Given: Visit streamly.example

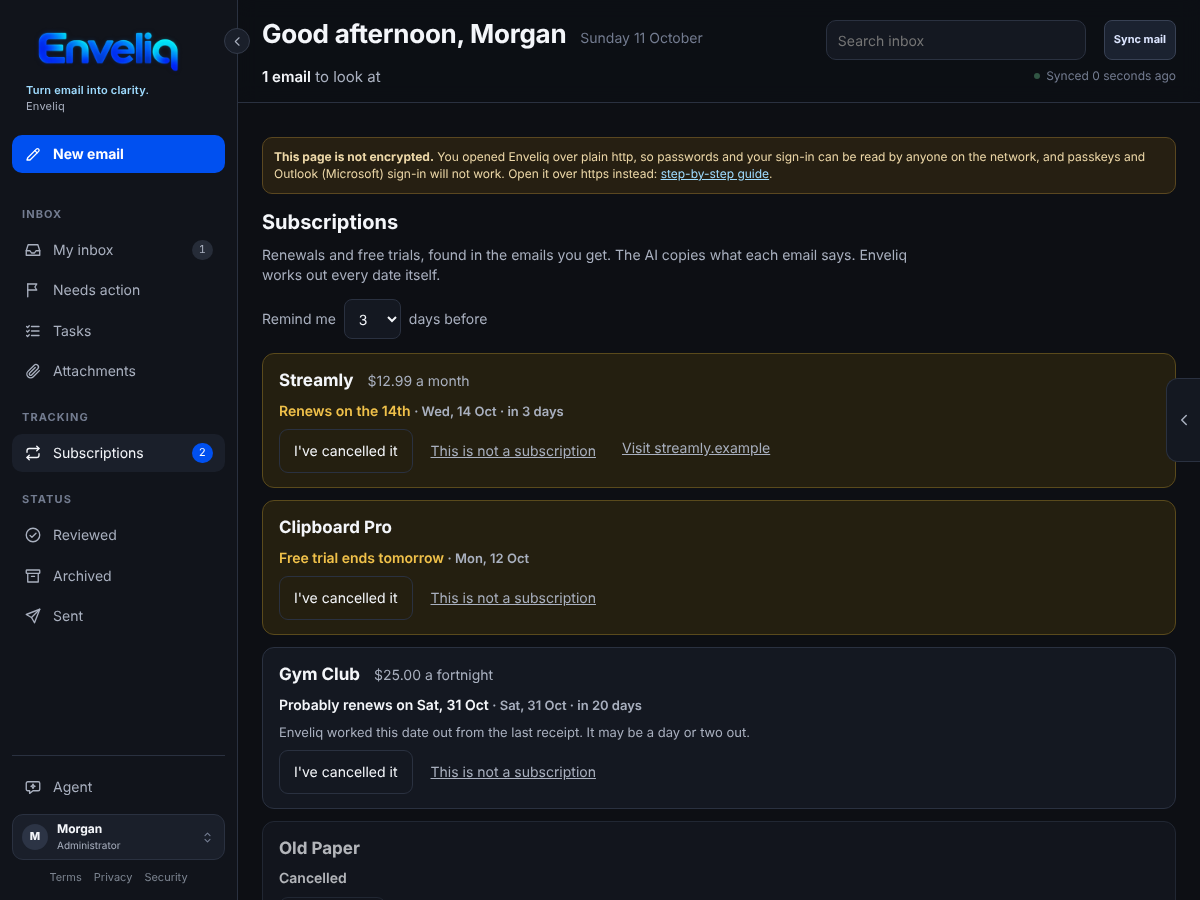Looking at the screenshot, I should pos(696,448).
